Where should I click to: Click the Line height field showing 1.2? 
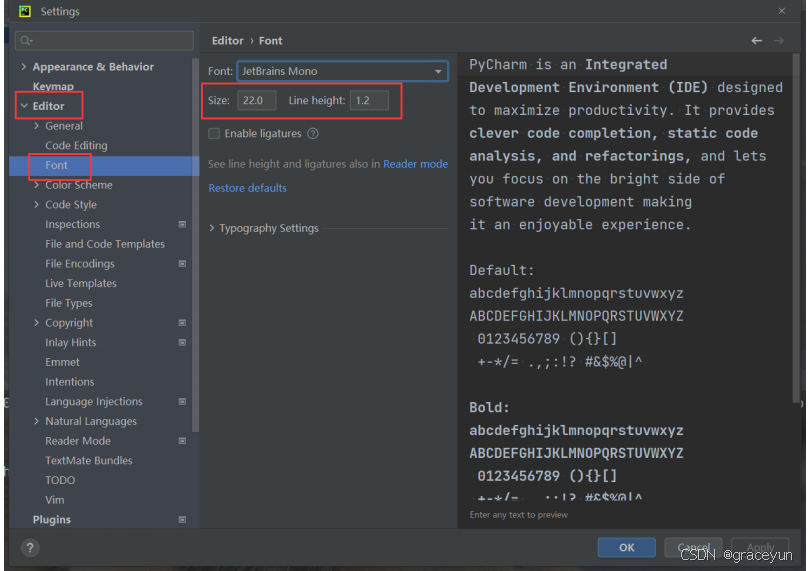tap(369, 101)
